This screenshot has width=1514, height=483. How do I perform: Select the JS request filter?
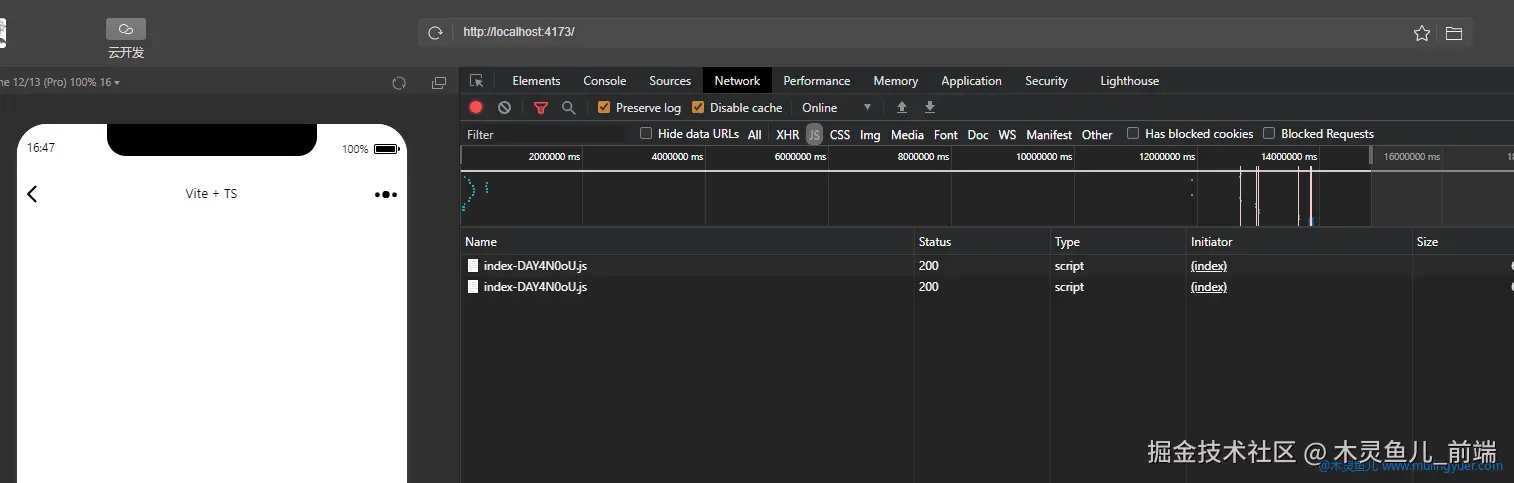click(x=814, y=134)
